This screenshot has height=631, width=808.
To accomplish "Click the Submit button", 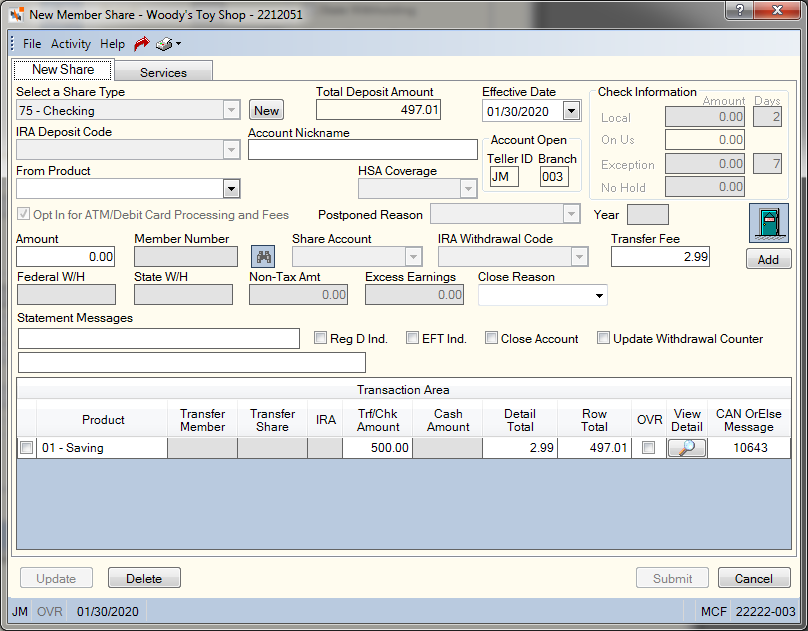I will pos(672,578).
